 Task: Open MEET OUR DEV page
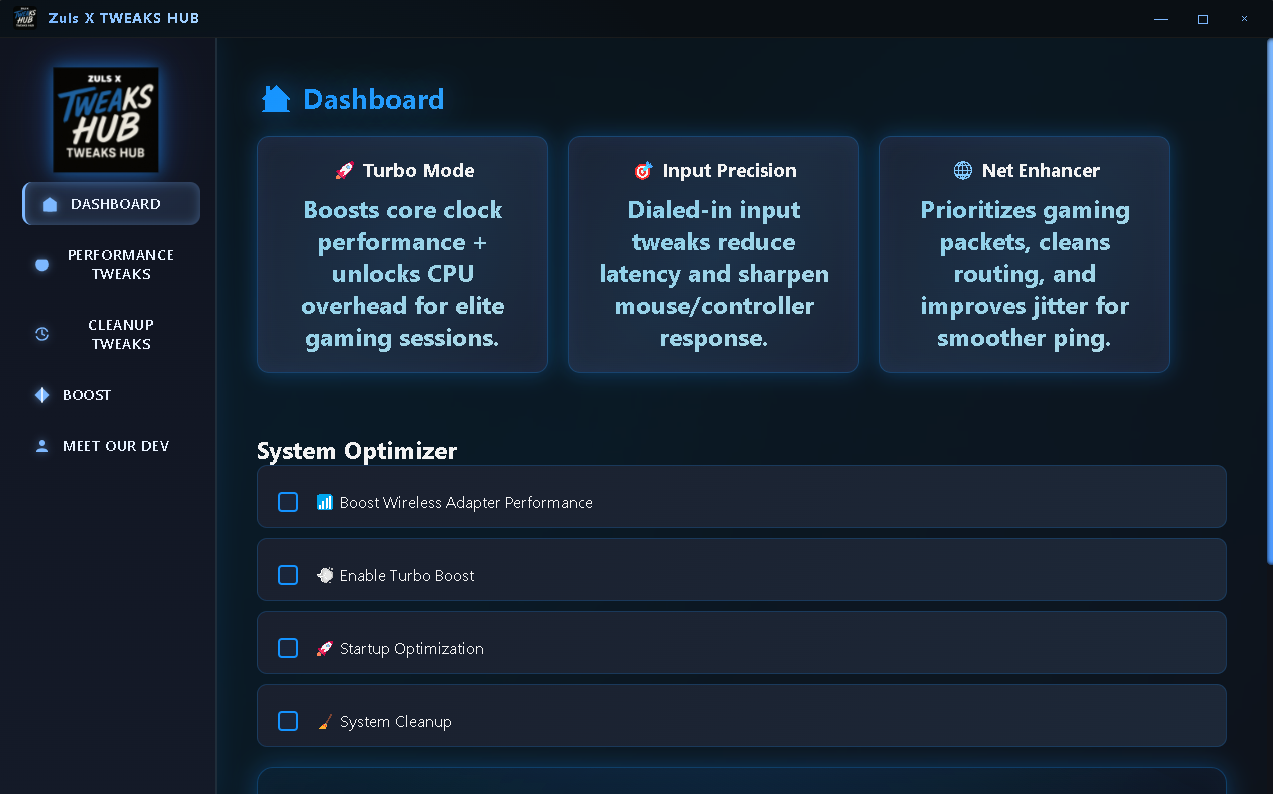coord(111,446)
